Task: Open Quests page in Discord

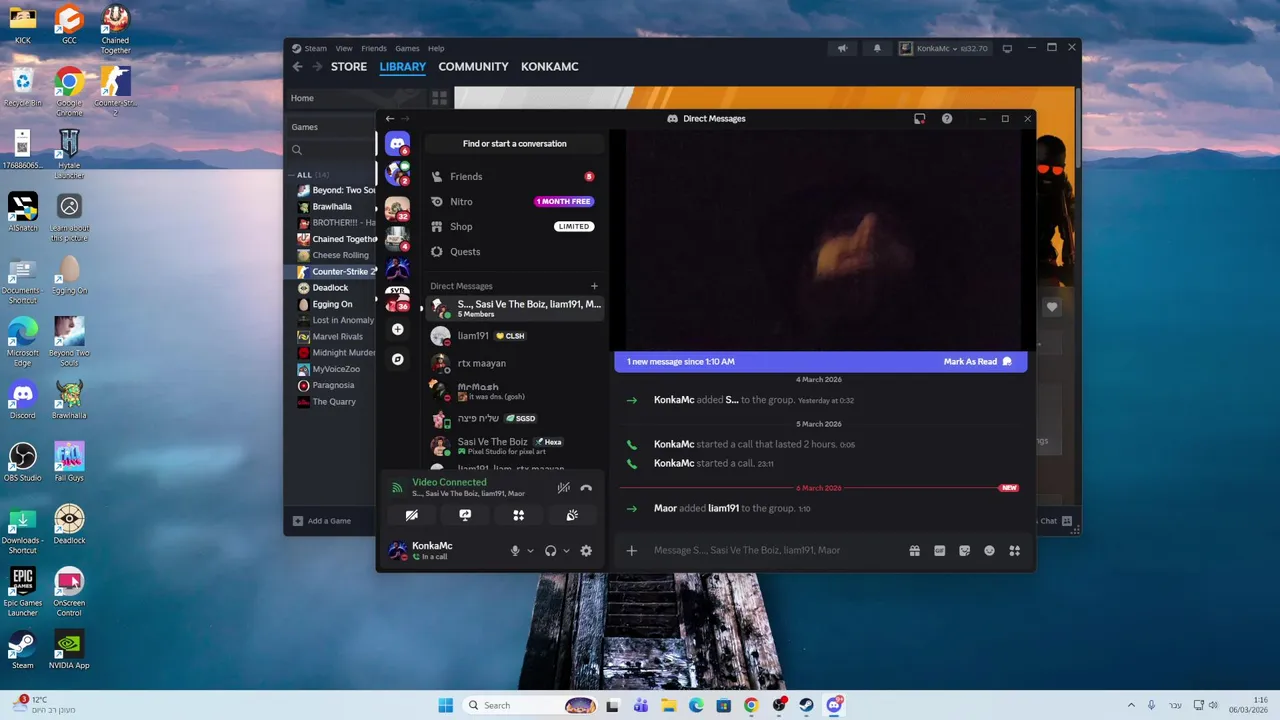Action: coord(514,251)
